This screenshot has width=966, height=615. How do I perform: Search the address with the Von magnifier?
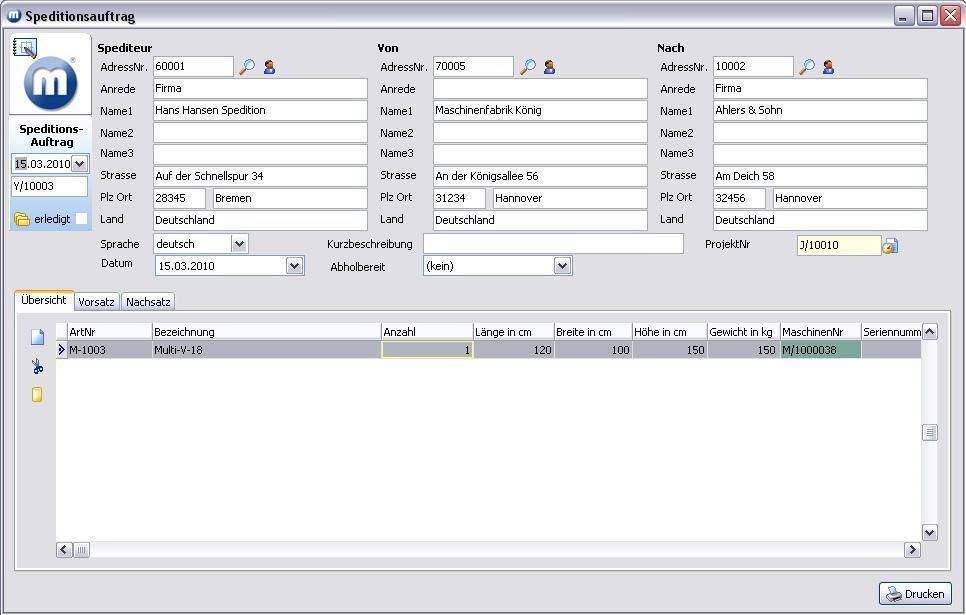coord(527,67)
